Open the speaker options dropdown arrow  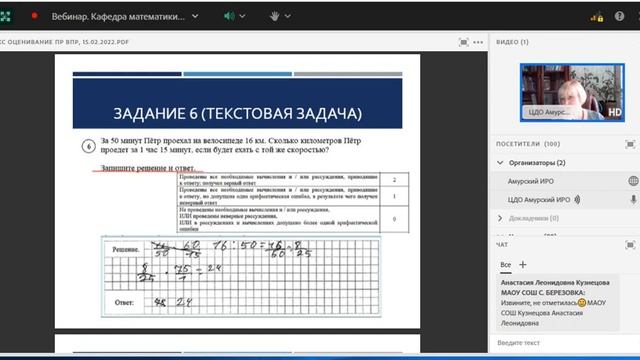click(x=242, y=16)
